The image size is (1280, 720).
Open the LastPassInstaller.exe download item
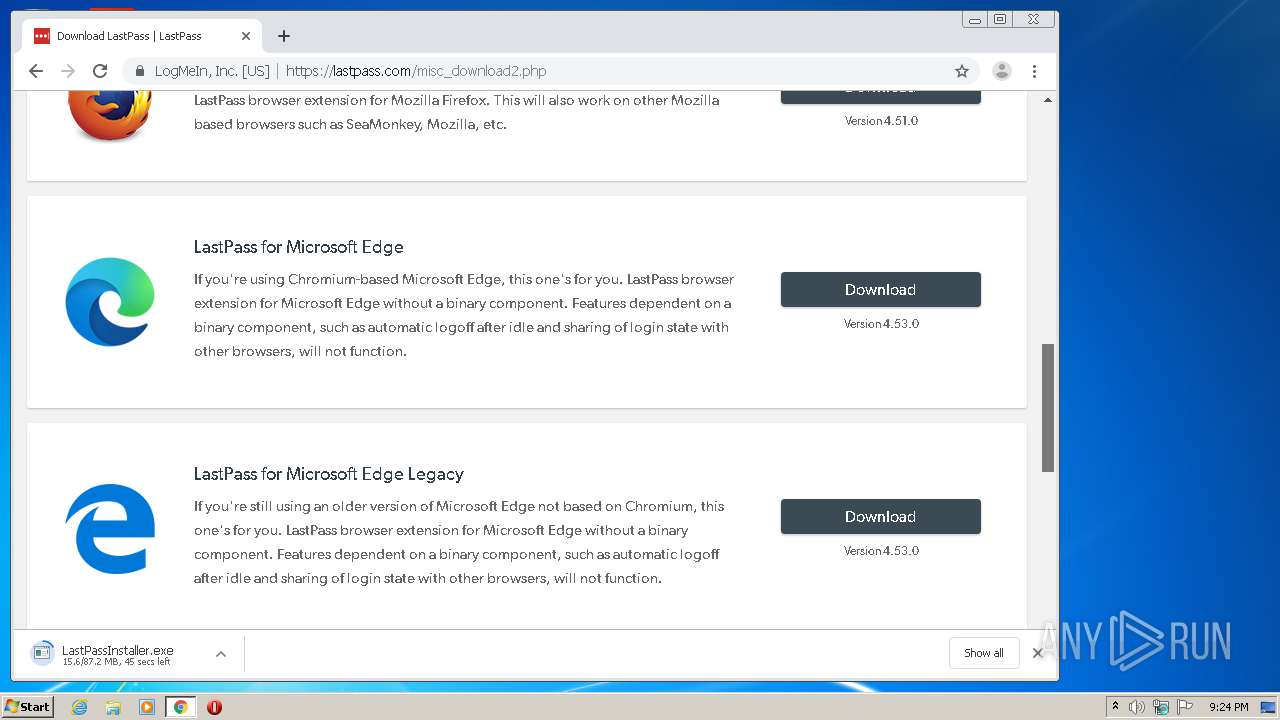pos(117,654)
